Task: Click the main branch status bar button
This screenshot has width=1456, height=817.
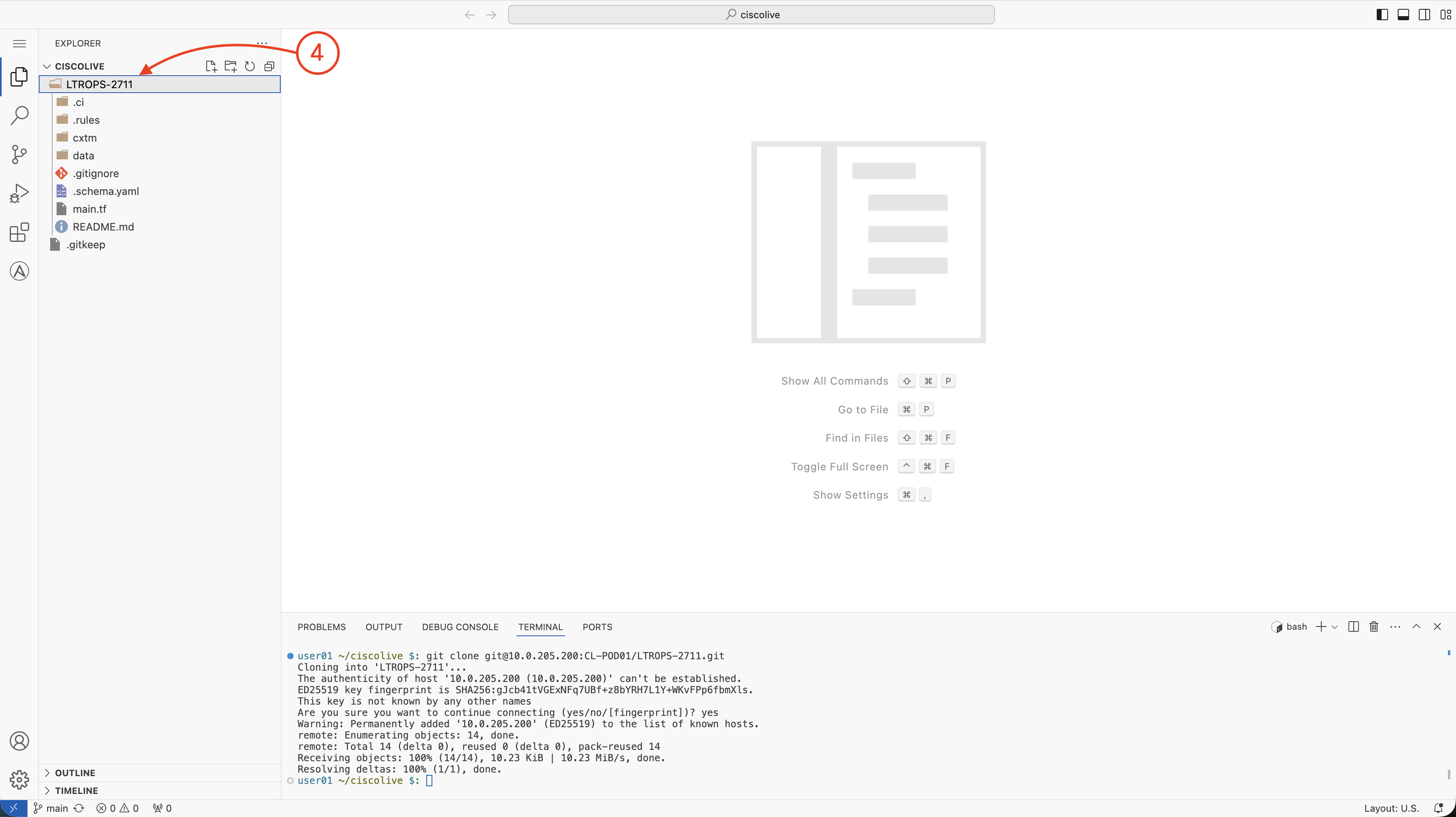Action: (x=51, y=808)
